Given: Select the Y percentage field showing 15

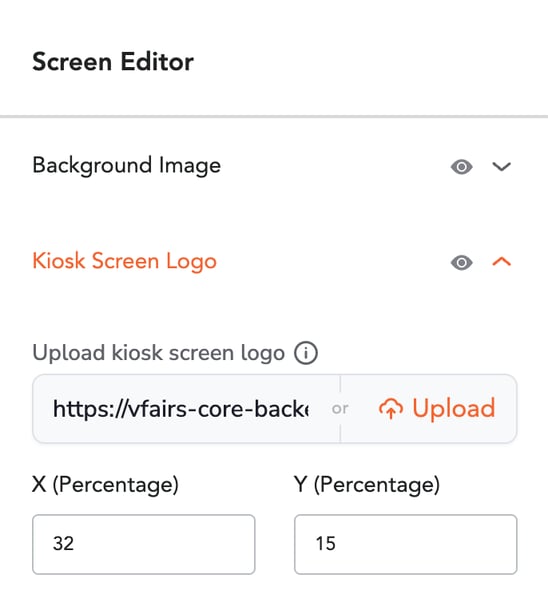Looking at the screenshot, I should [x=406, y=544].
